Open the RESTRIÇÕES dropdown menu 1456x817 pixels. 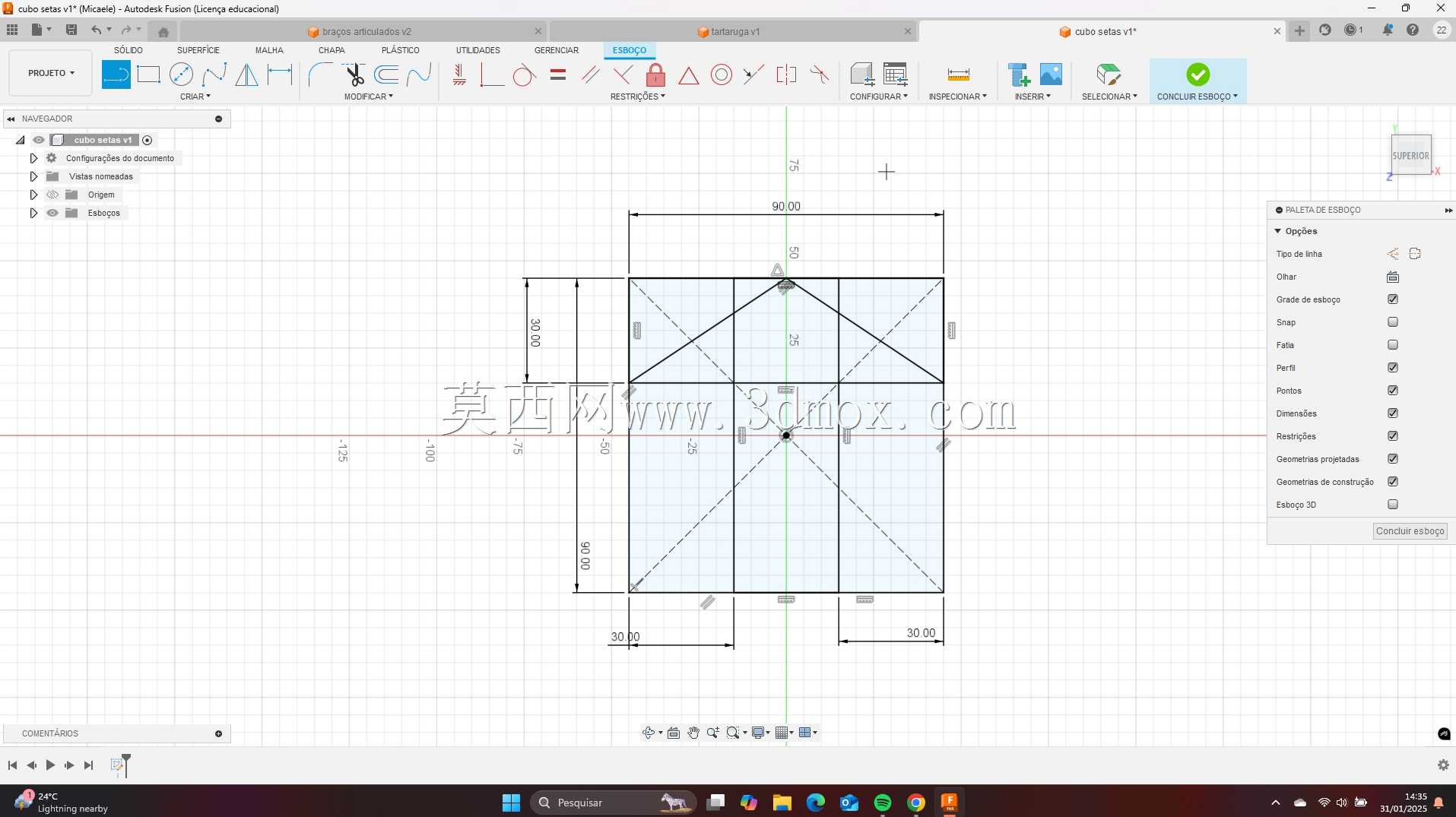tap(638, 97)
